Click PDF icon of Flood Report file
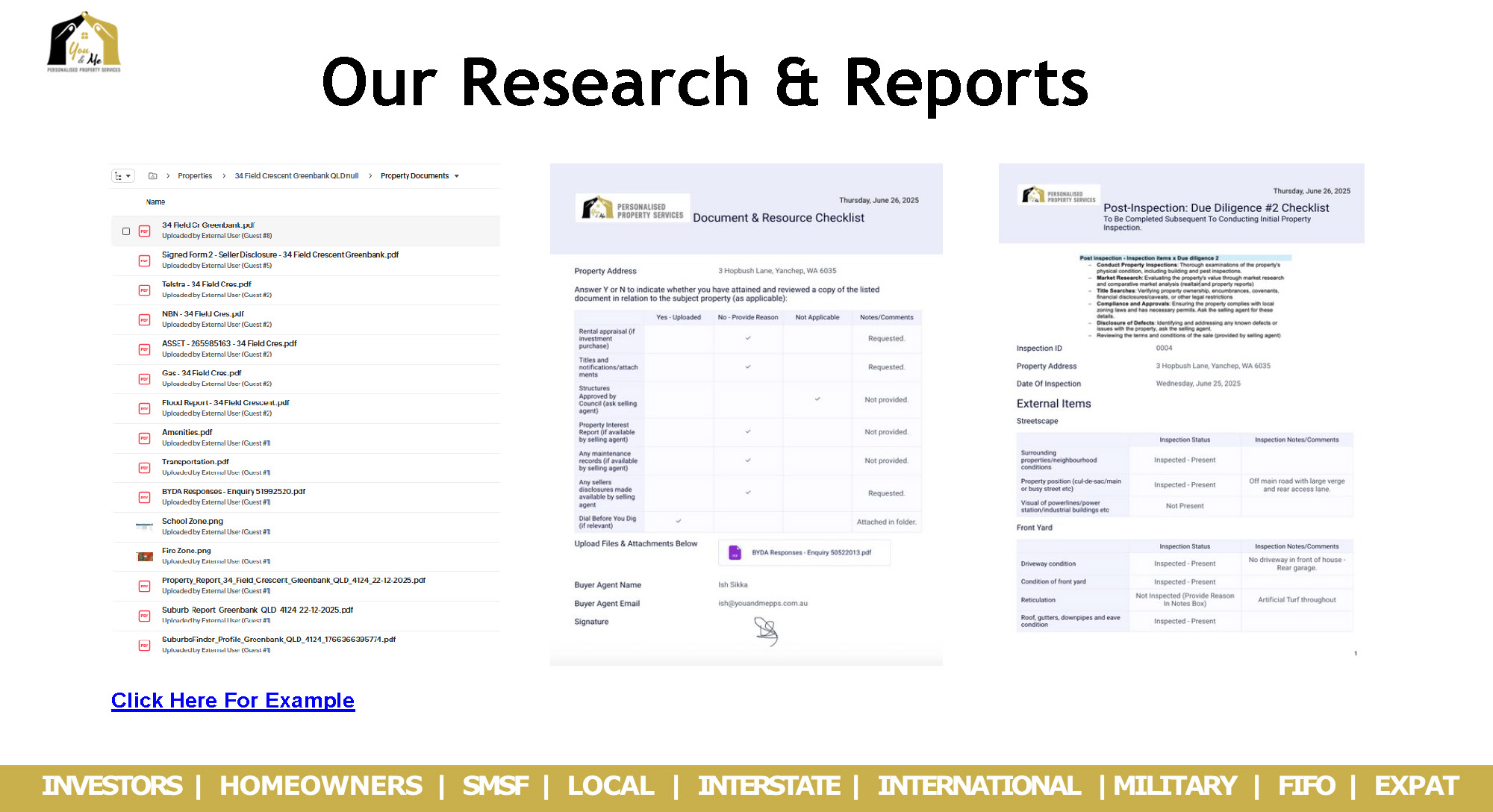 pyautogui.click(x=145, y=408)
